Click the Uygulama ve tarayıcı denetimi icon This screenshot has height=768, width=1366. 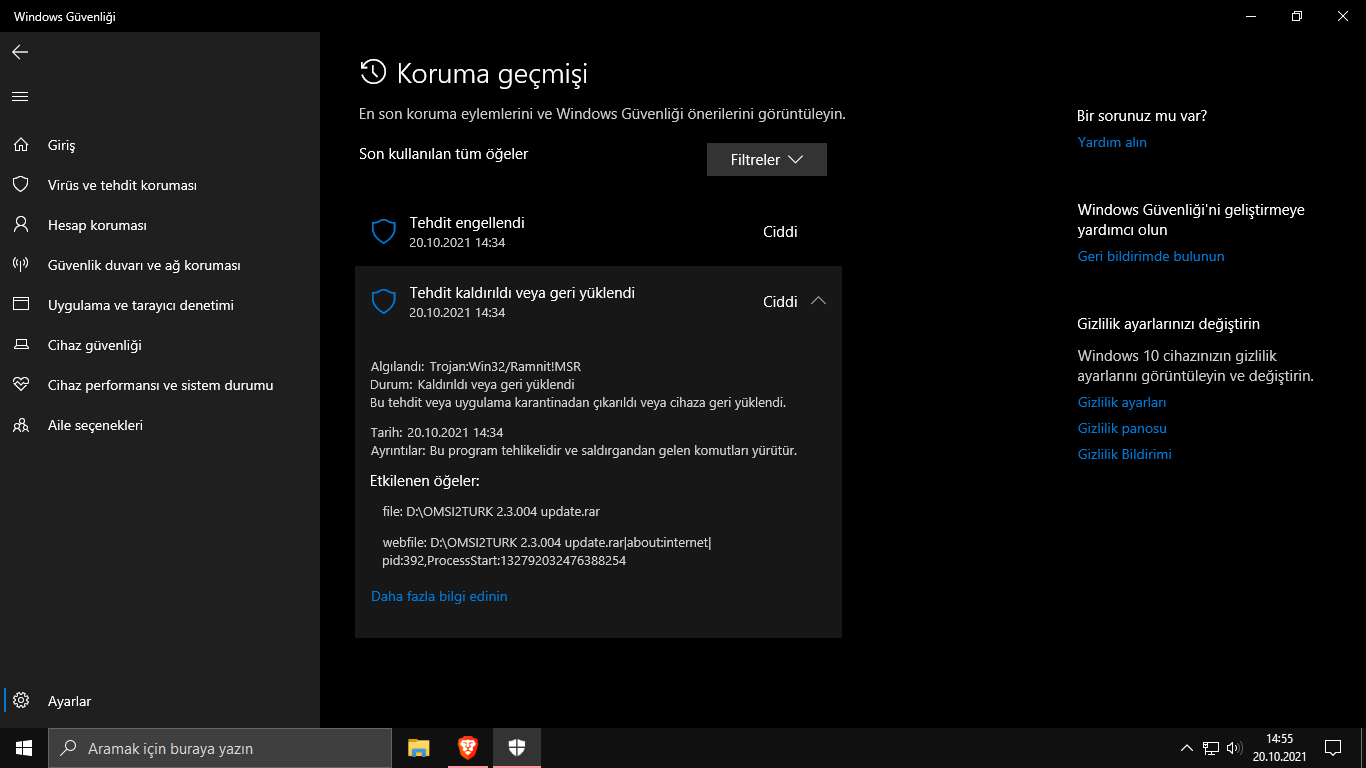pos(20,305)
